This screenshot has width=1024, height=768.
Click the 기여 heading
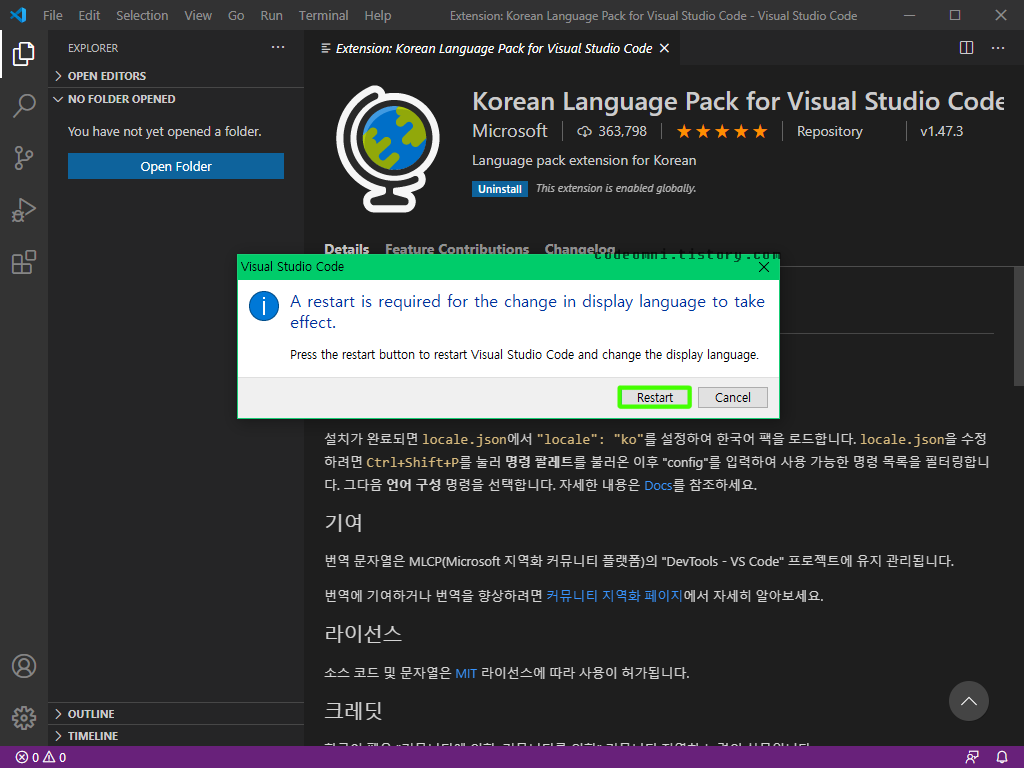(x=343, y=522)
